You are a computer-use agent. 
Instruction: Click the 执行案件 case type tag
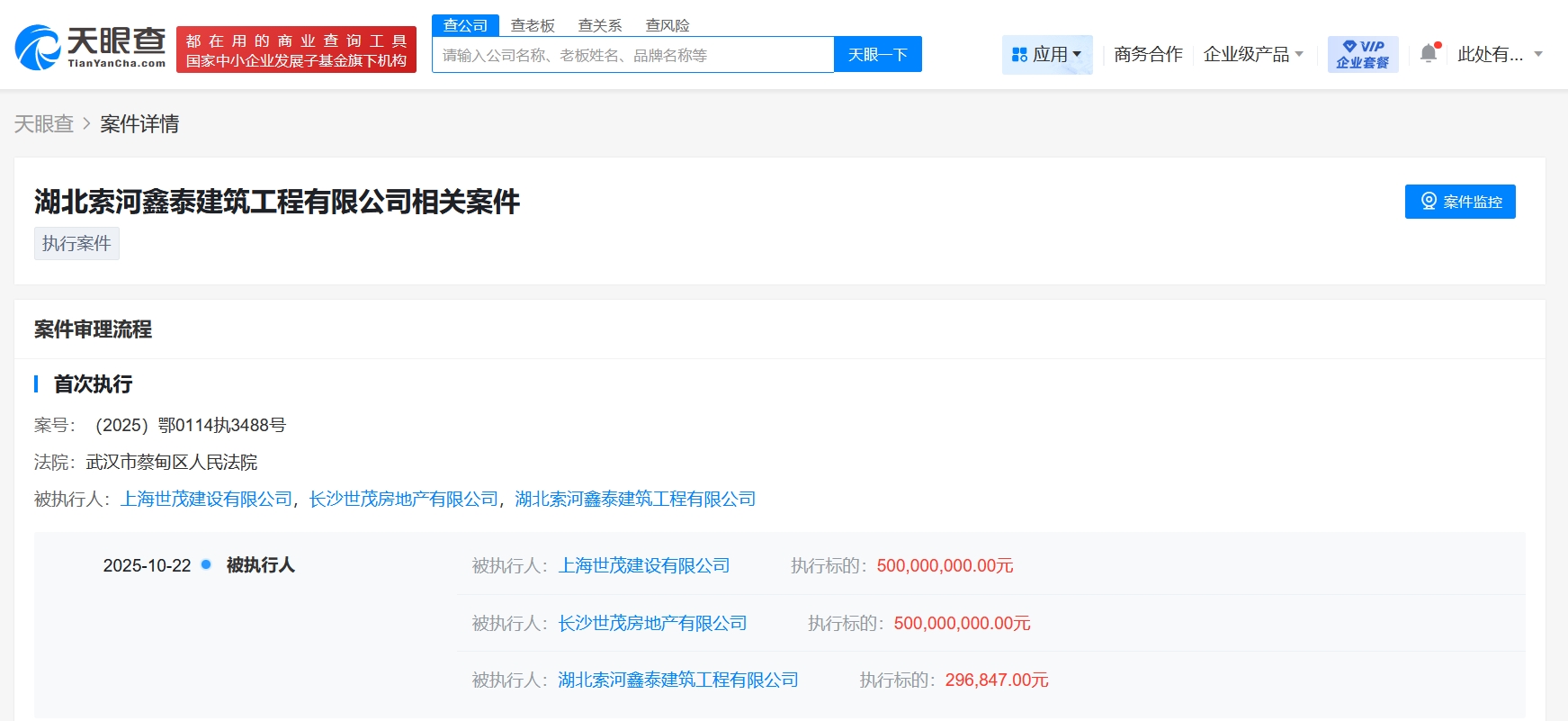tap(76, 244)
